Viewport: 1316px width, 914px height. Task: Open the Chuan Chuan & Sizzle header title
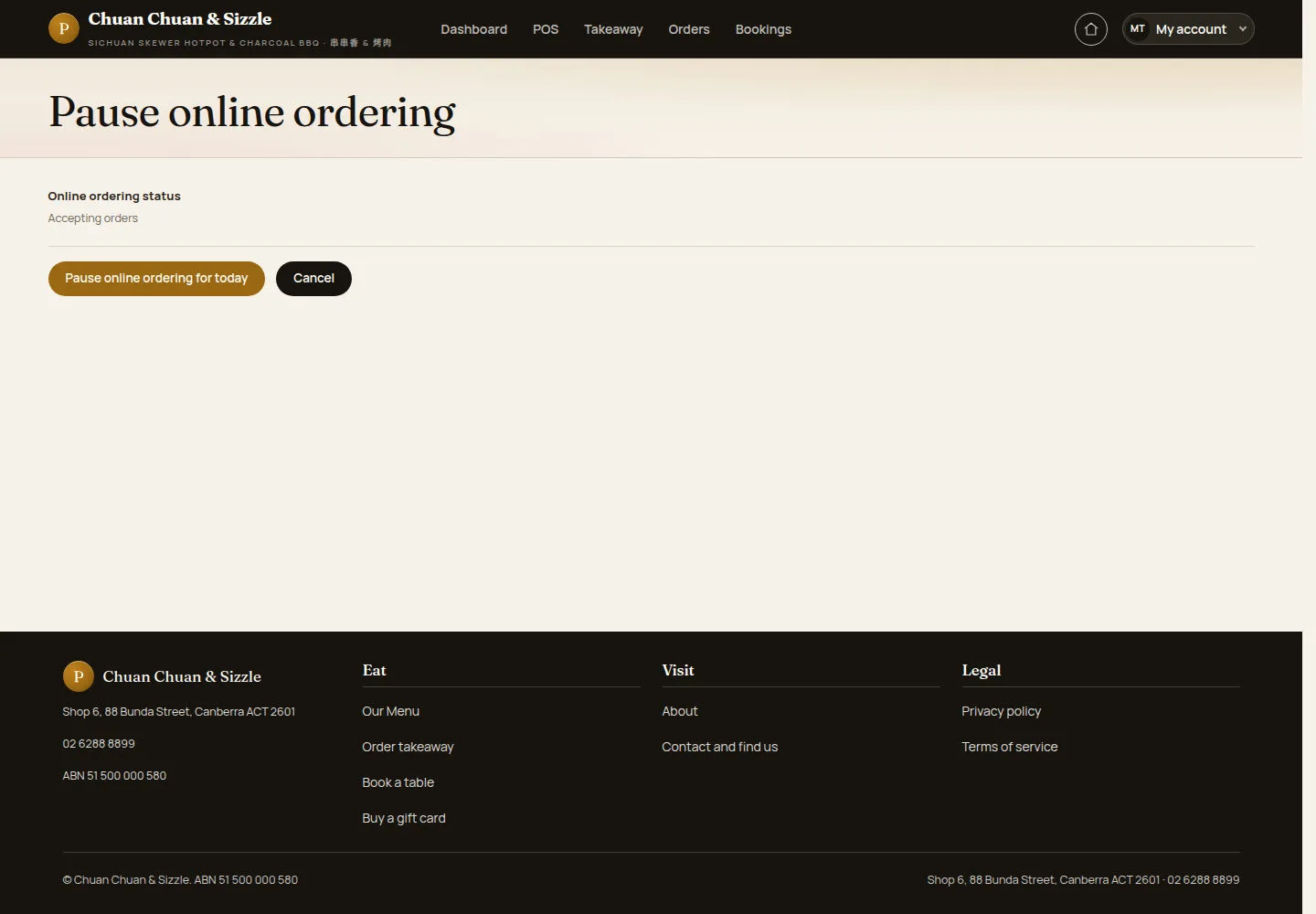click(x=180, y=19)
